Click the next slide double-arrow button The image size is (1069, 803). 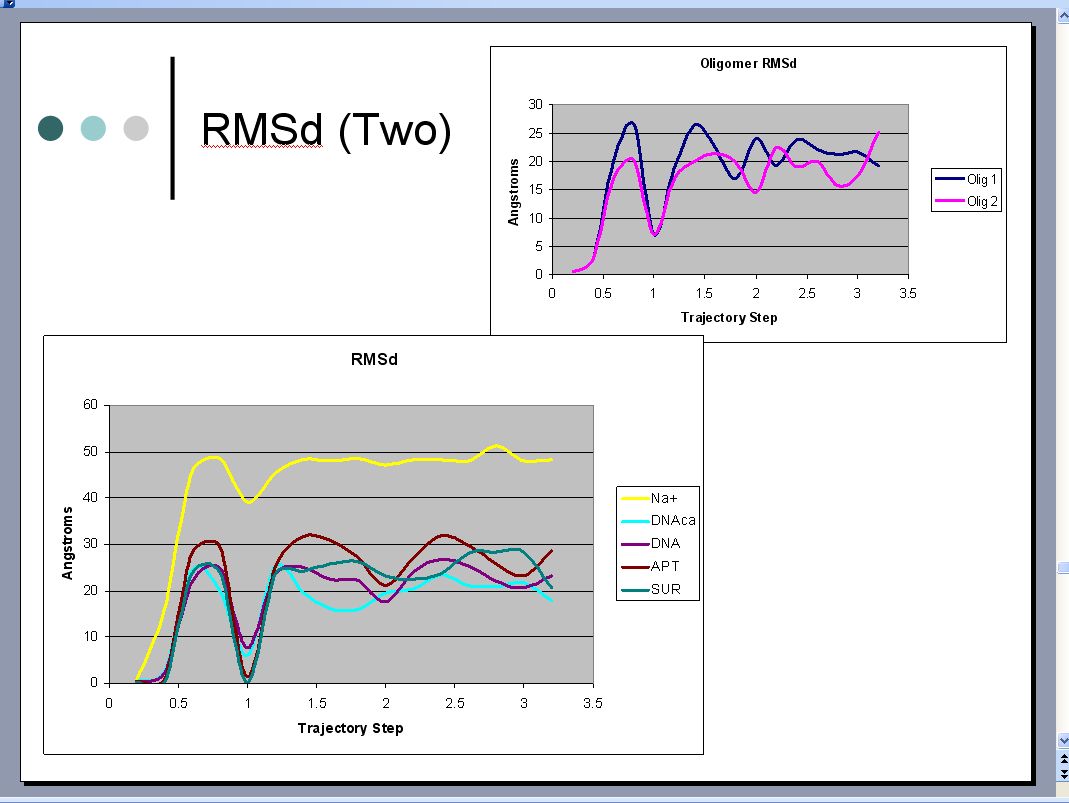click(1063, 775)
